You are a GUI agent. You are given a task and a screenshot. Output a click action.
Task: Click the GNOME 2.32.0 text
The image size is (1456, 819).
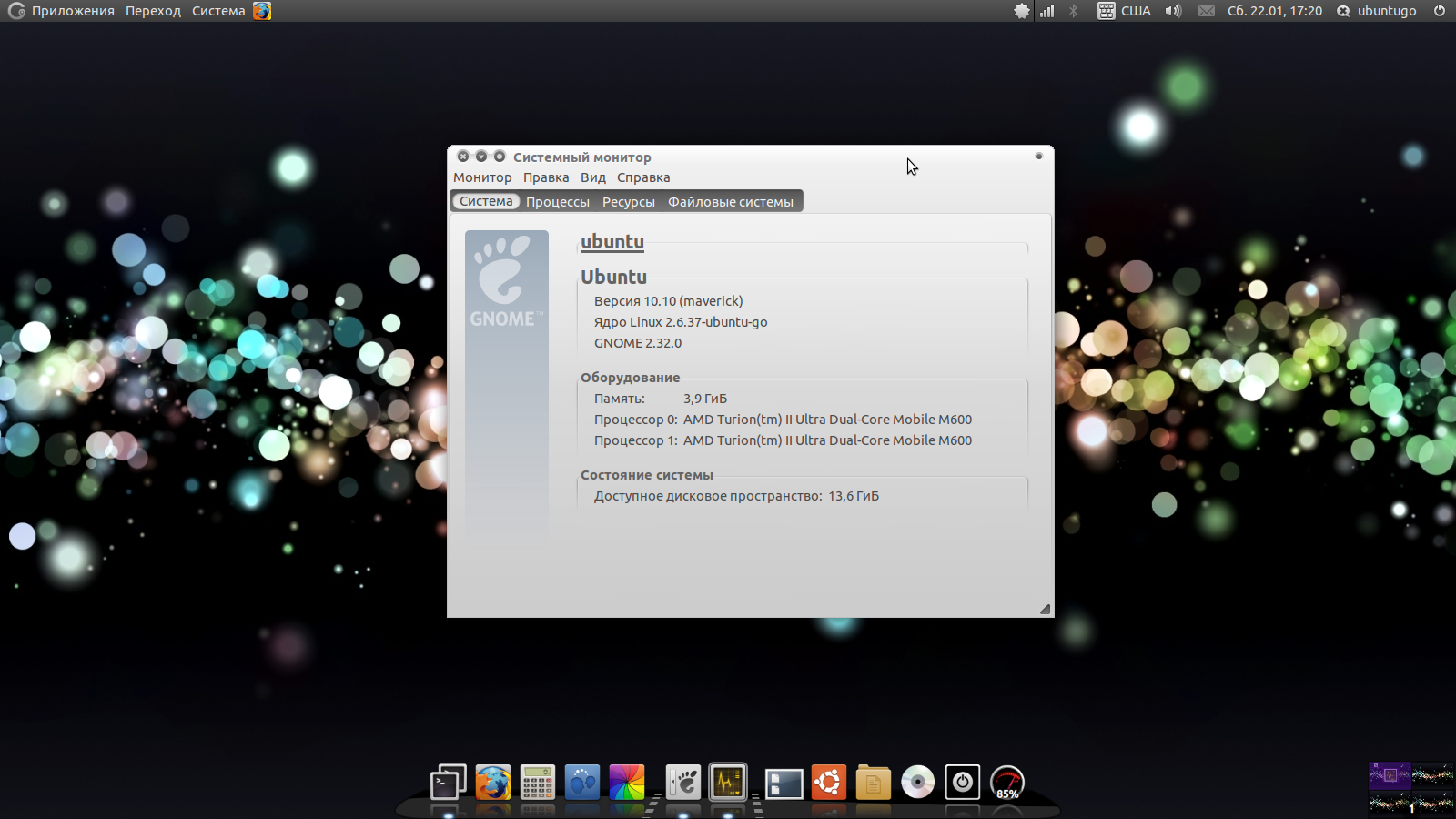click(x=638, y=343)
